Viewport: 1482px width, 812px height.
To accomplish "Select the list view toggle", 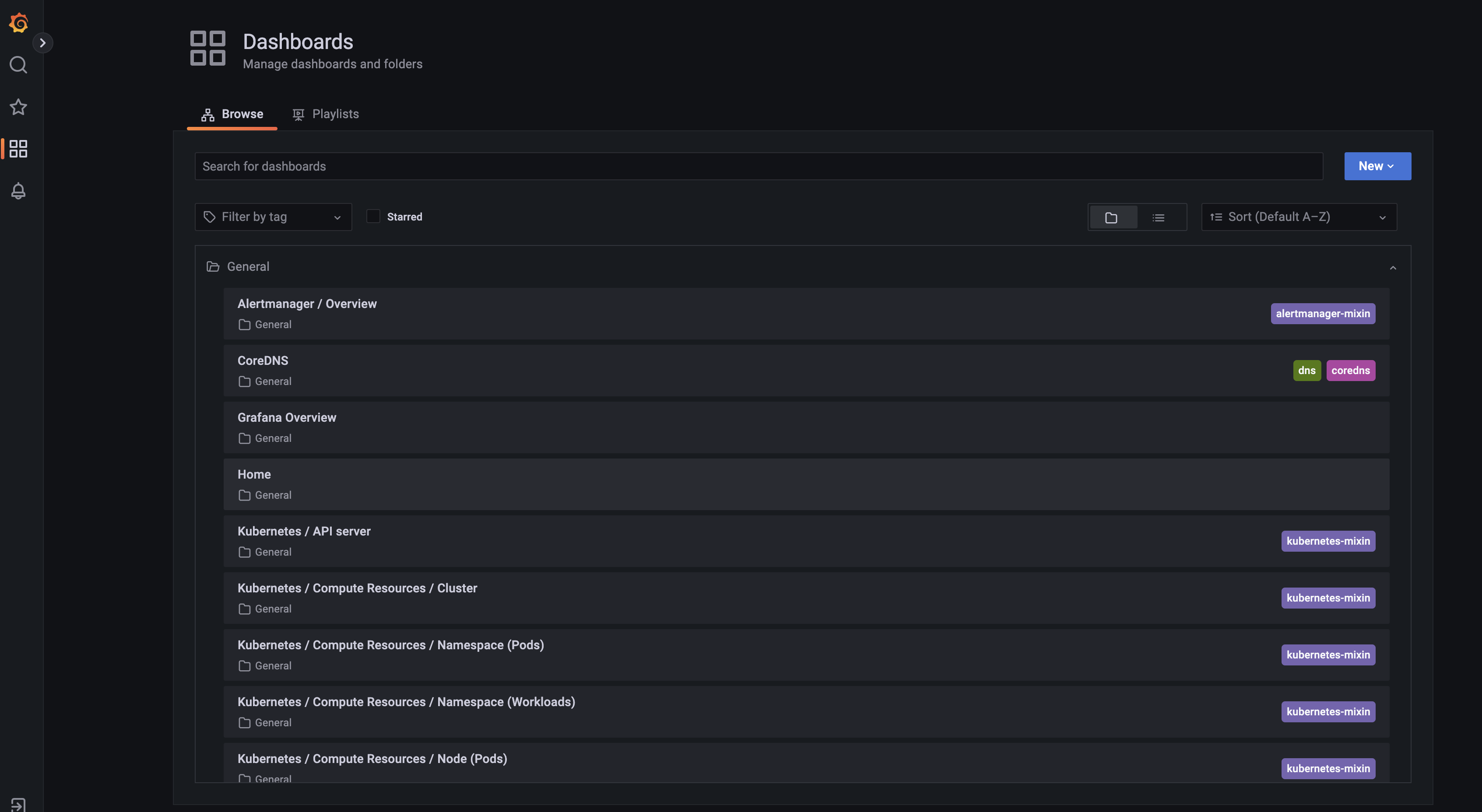I will pyautogui.click(x=1159, y=217).
